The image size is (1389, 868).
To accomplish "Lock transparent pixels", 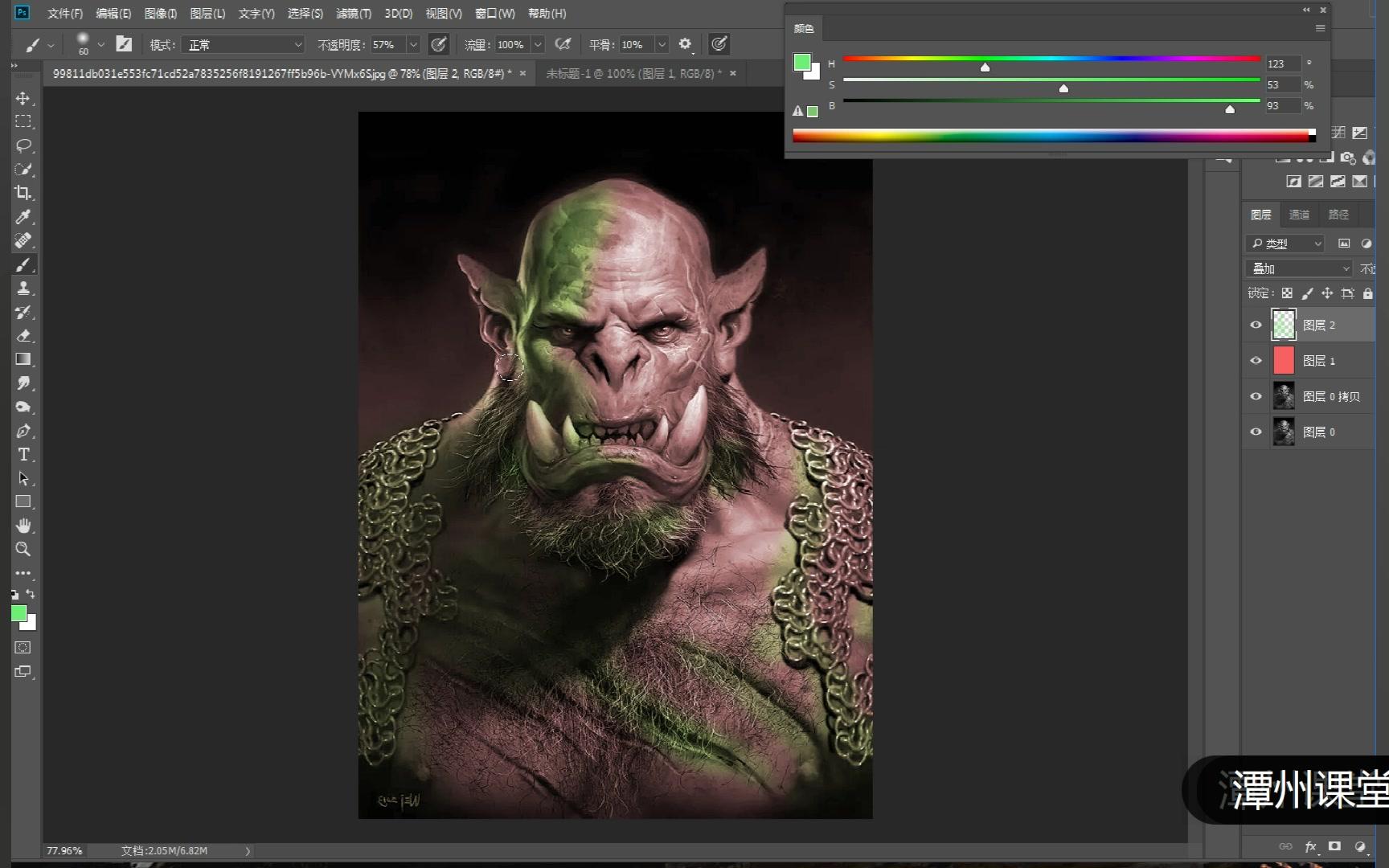I will pyautogui.click(x=1287, y=293).
